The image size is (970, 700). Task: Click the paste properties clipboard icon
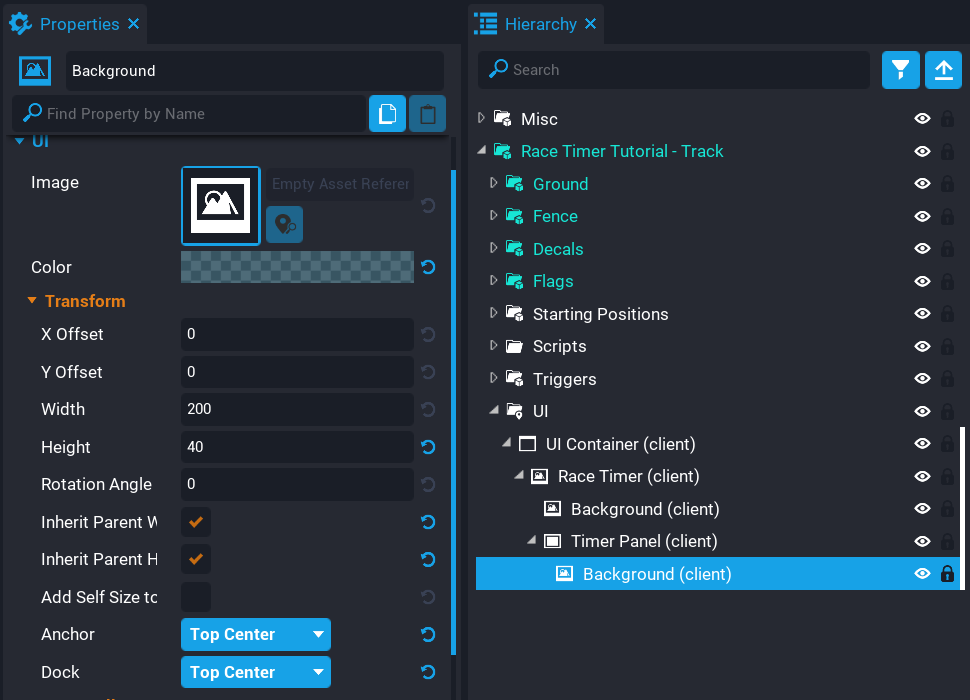(427, 113)
